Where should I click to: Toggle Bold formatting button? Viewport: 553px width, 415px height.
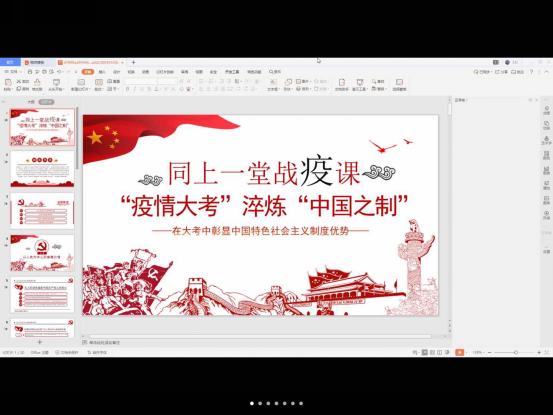coord(127,89)
